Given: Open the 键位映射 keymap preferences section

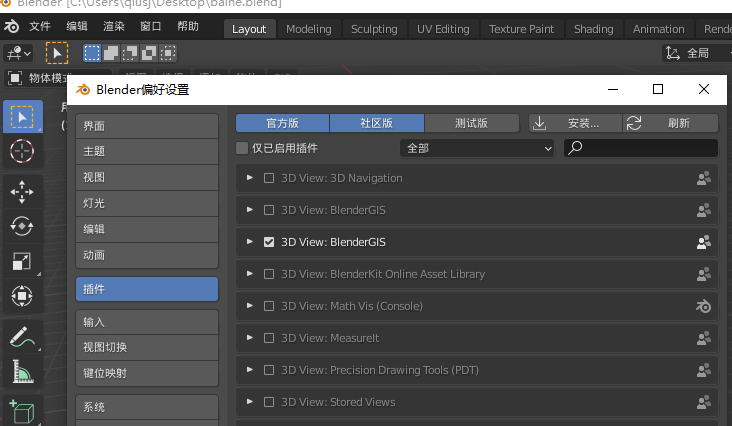Looking at the screenshot, I should [x=146, y=373].
